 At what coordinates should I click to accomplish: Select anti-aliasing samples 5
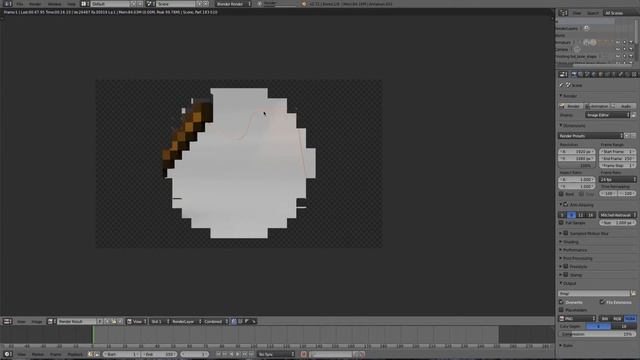tap(562, 215)
